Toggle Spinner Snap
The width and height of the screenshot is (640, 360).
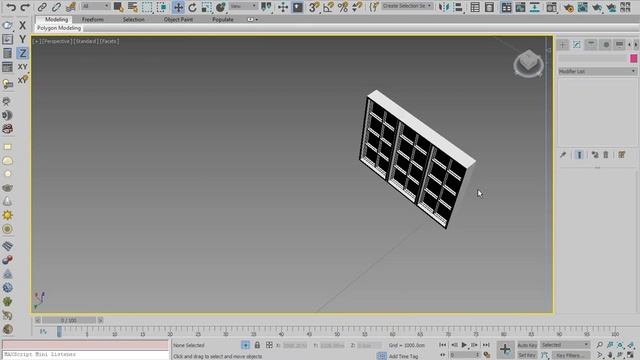pos(357,7)
